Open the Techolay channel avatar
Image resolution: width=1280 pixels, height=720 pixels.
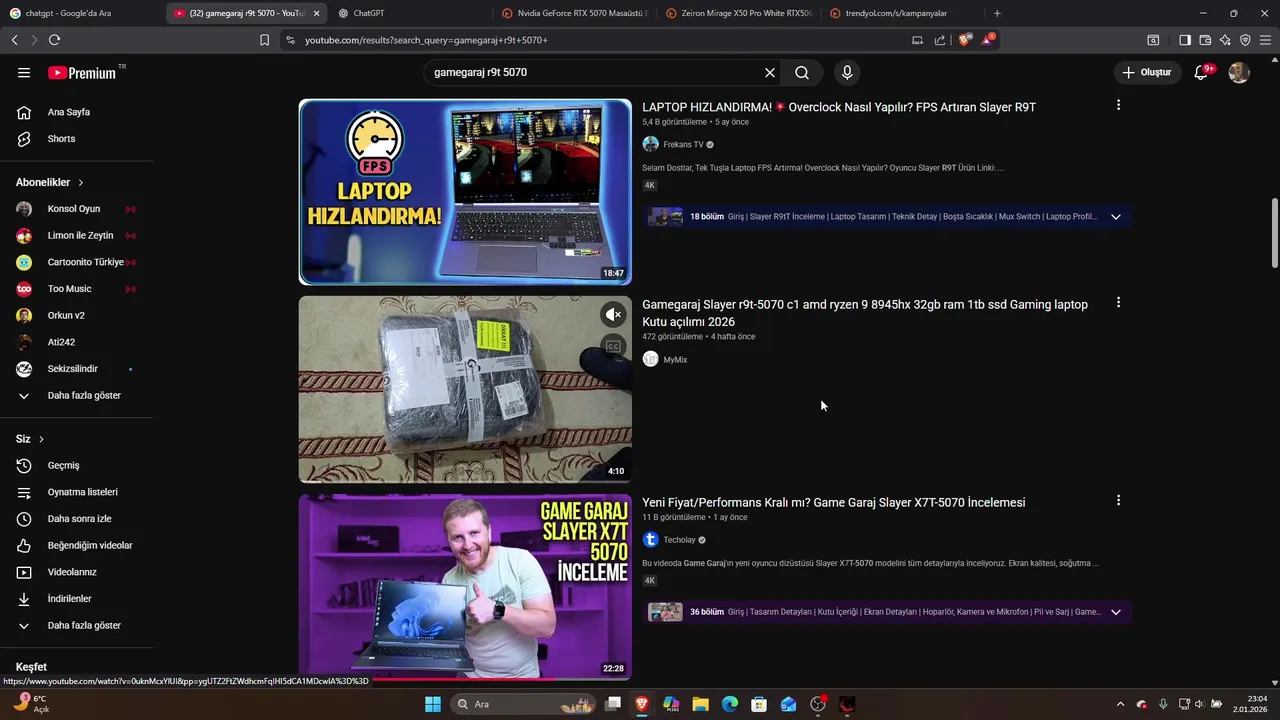pyautogui.click(x=650, y=539)
